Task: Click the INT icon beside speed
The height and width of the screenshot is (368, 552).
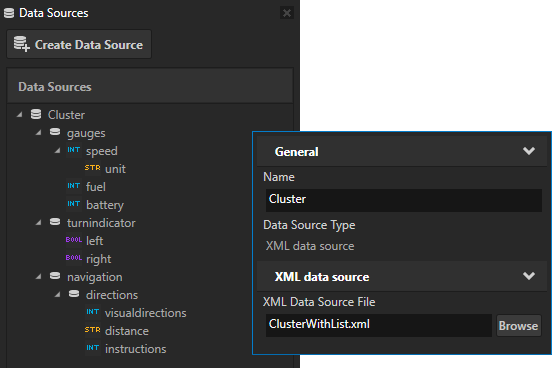Action: point(74,150)
